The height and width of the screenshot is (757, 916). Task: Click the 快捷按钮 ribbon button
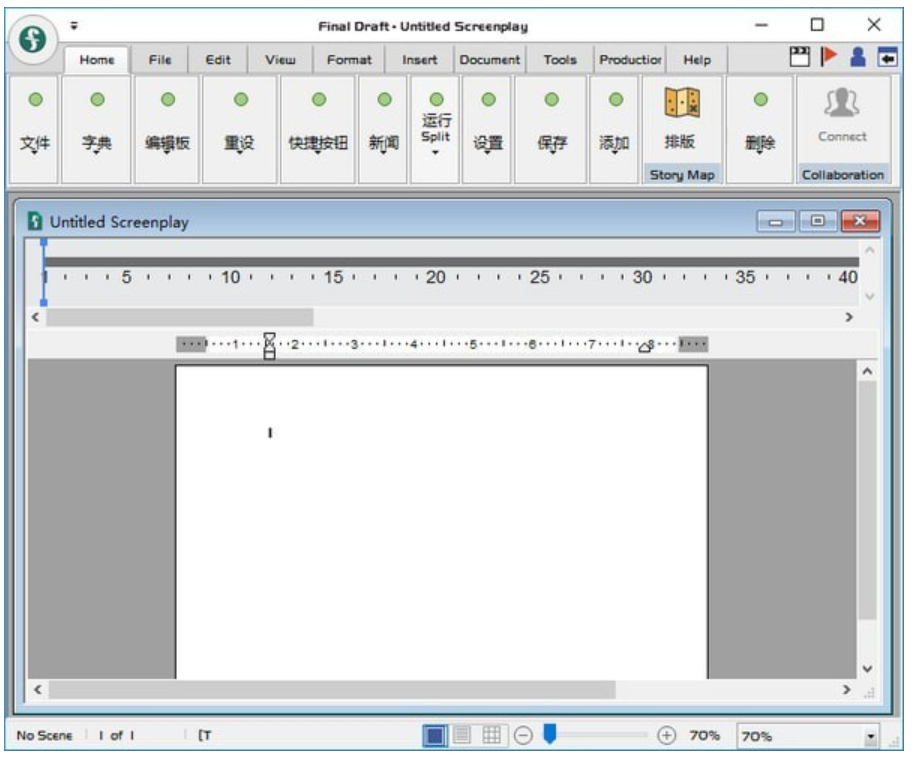318,129
